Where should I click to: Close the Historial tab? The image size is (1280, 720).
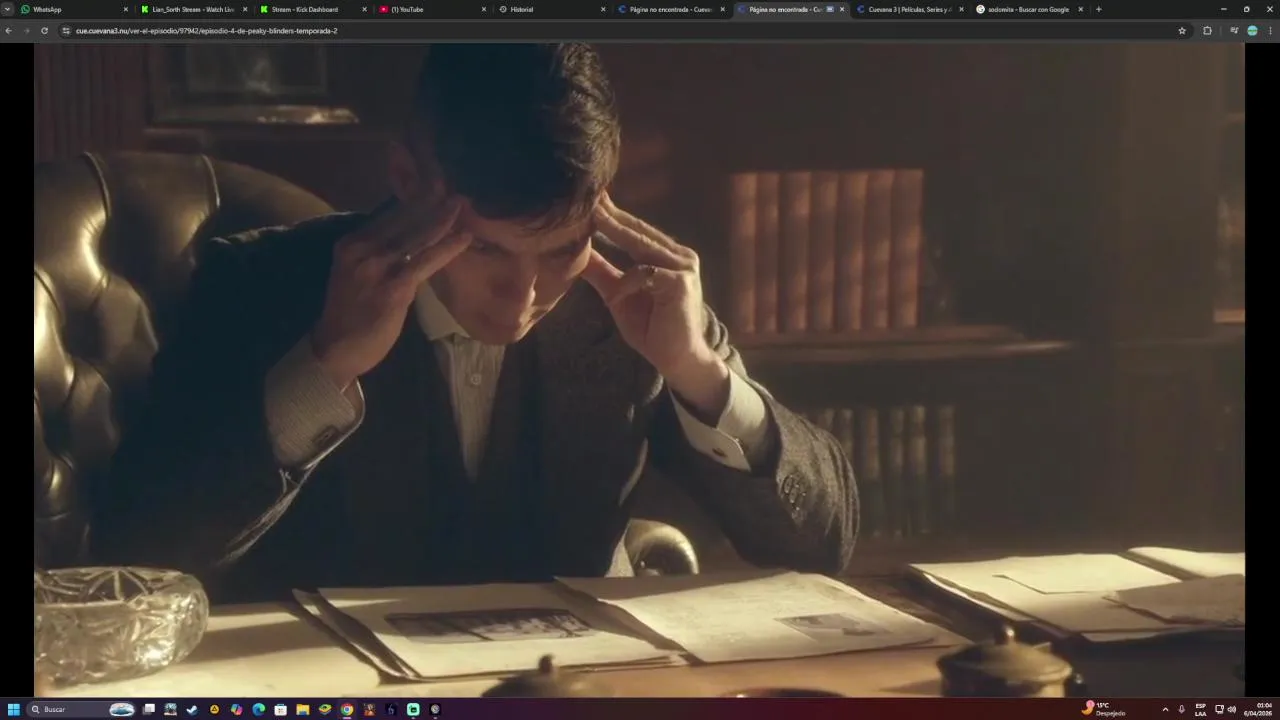click(603, 9)
